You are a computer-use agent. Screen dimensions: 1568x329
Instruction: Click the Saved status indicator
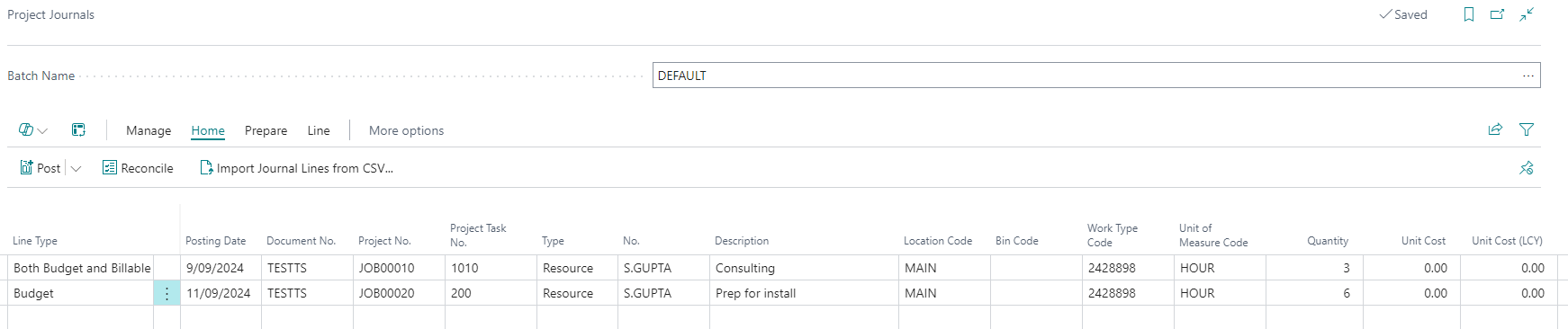1403,14
